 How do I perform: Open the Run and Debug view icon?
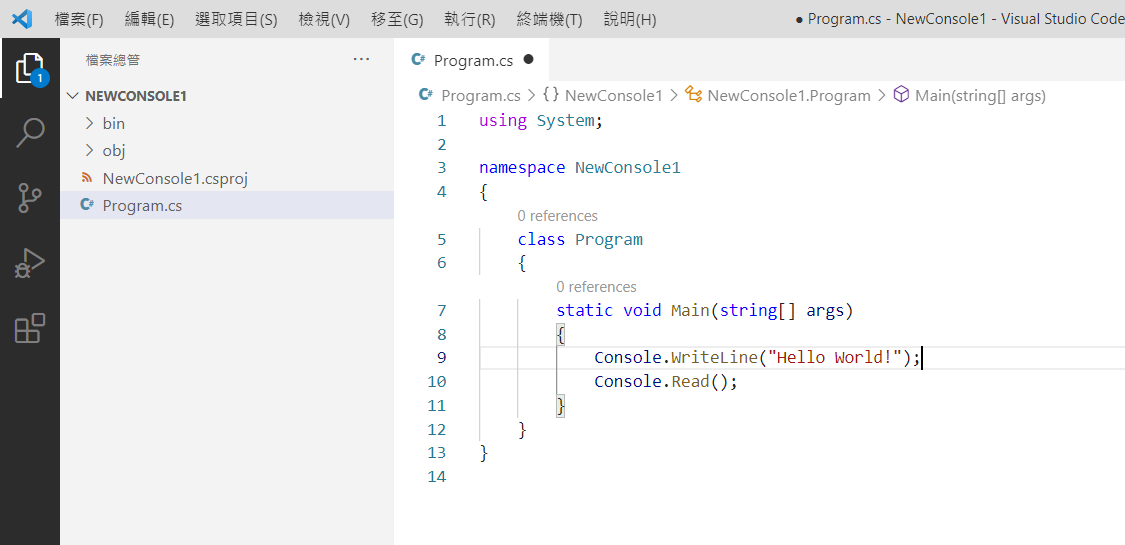click(30, 263)
